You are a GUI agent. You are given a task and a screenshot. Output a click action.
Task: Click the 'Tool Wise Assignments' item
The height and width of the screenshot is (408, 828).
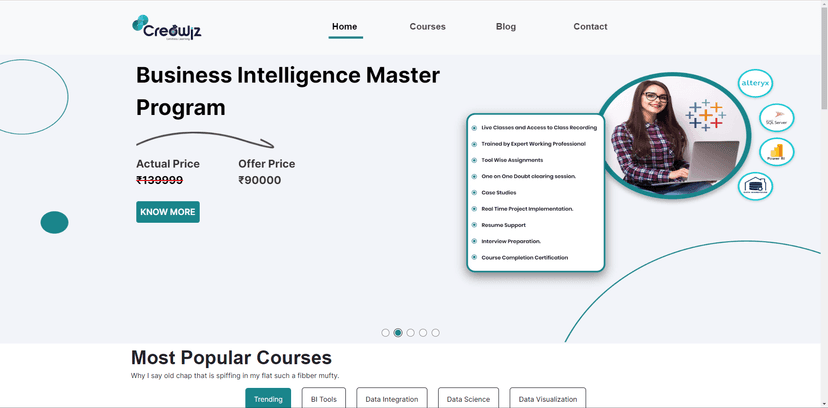pos(512,160)
